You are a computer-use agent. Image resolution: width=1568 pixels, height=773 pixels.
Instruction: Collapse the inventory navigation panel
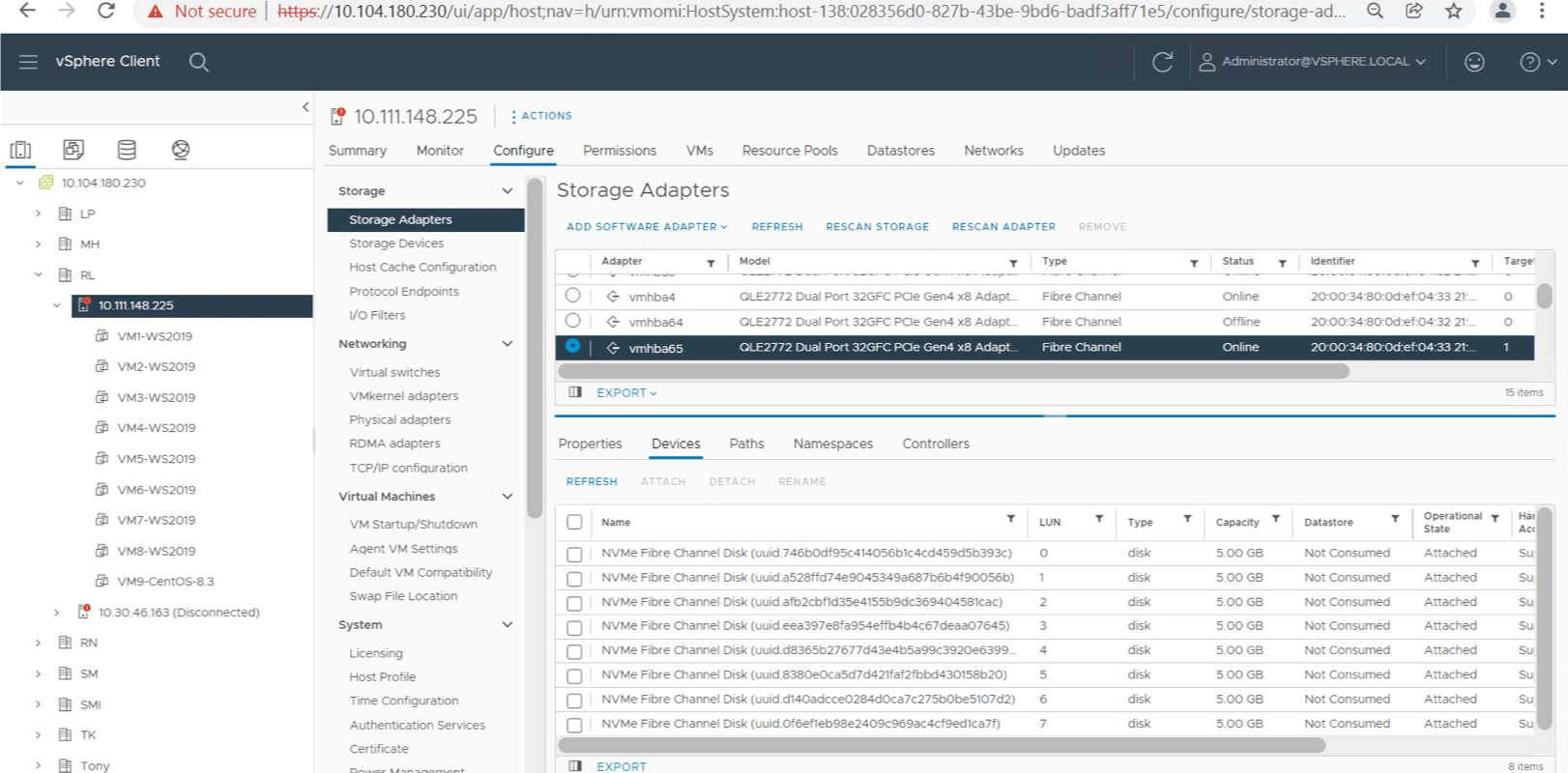pos(305,107)
